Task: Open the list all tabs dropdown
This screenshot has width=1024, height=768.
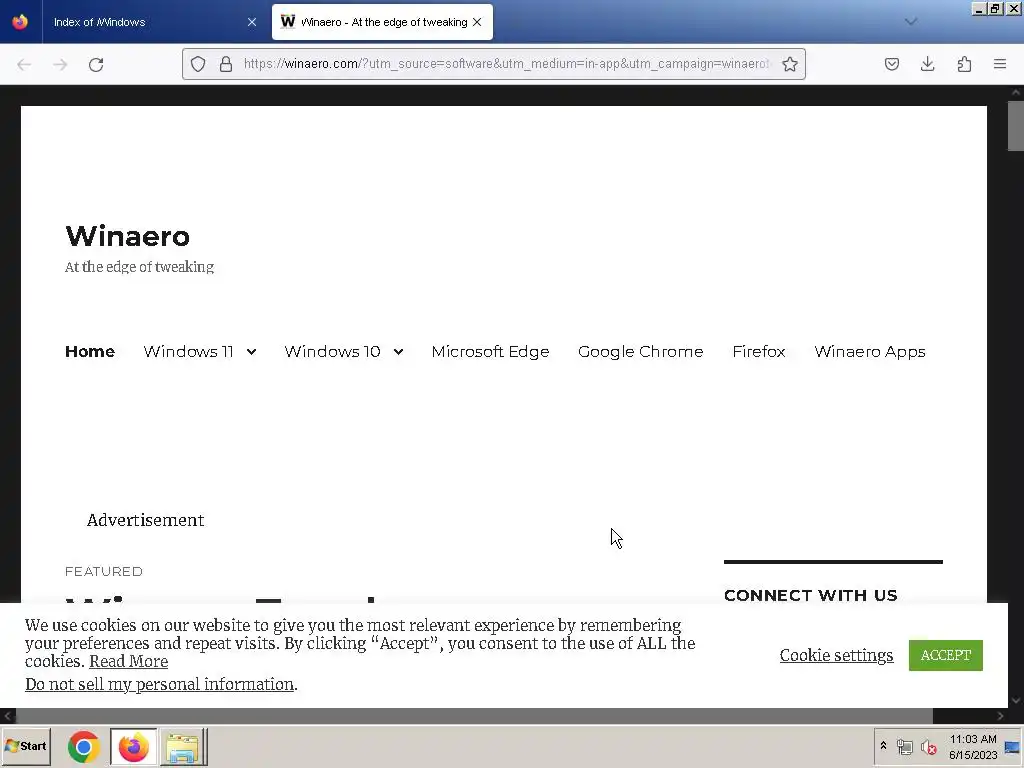Action: tap(910, 22)
